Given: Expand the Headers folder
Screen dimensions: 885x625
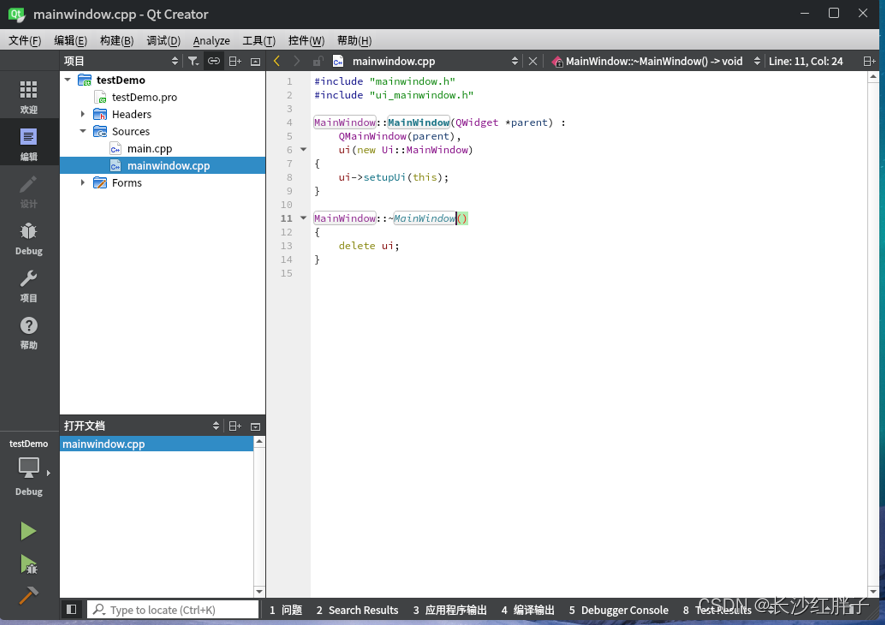Looking at the screenshot, I should tap(83, 114).
